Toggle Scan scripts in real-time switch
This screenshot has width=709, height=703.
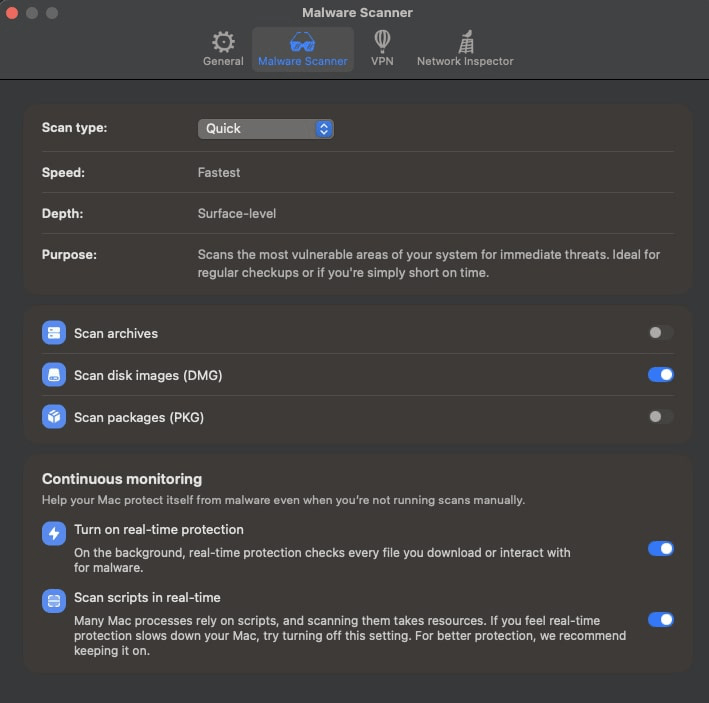(661, 619)
